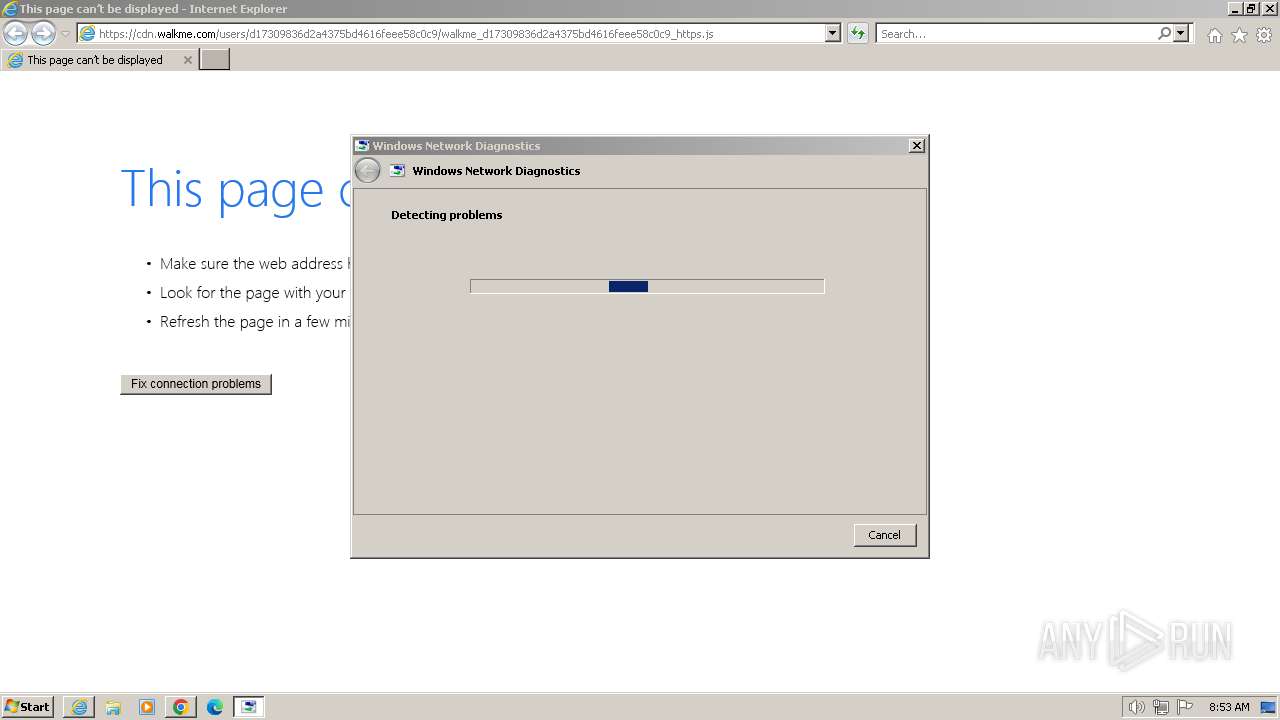Click the volume speaker tray icon

pos(1136,707)
